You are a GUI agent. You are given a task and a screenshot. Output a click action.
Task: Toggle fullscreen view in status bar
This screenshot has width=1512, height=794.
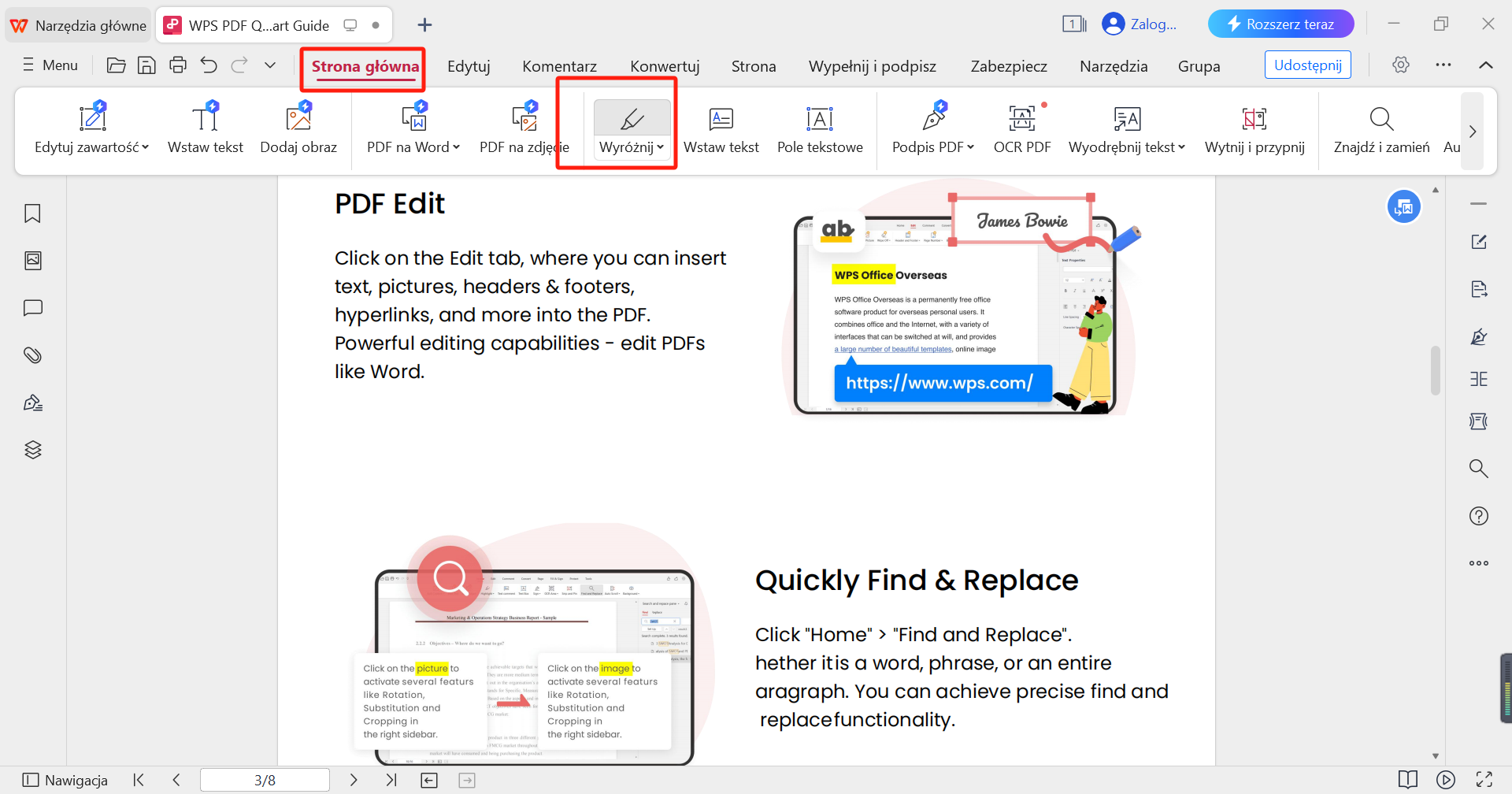click(1484, 780)
